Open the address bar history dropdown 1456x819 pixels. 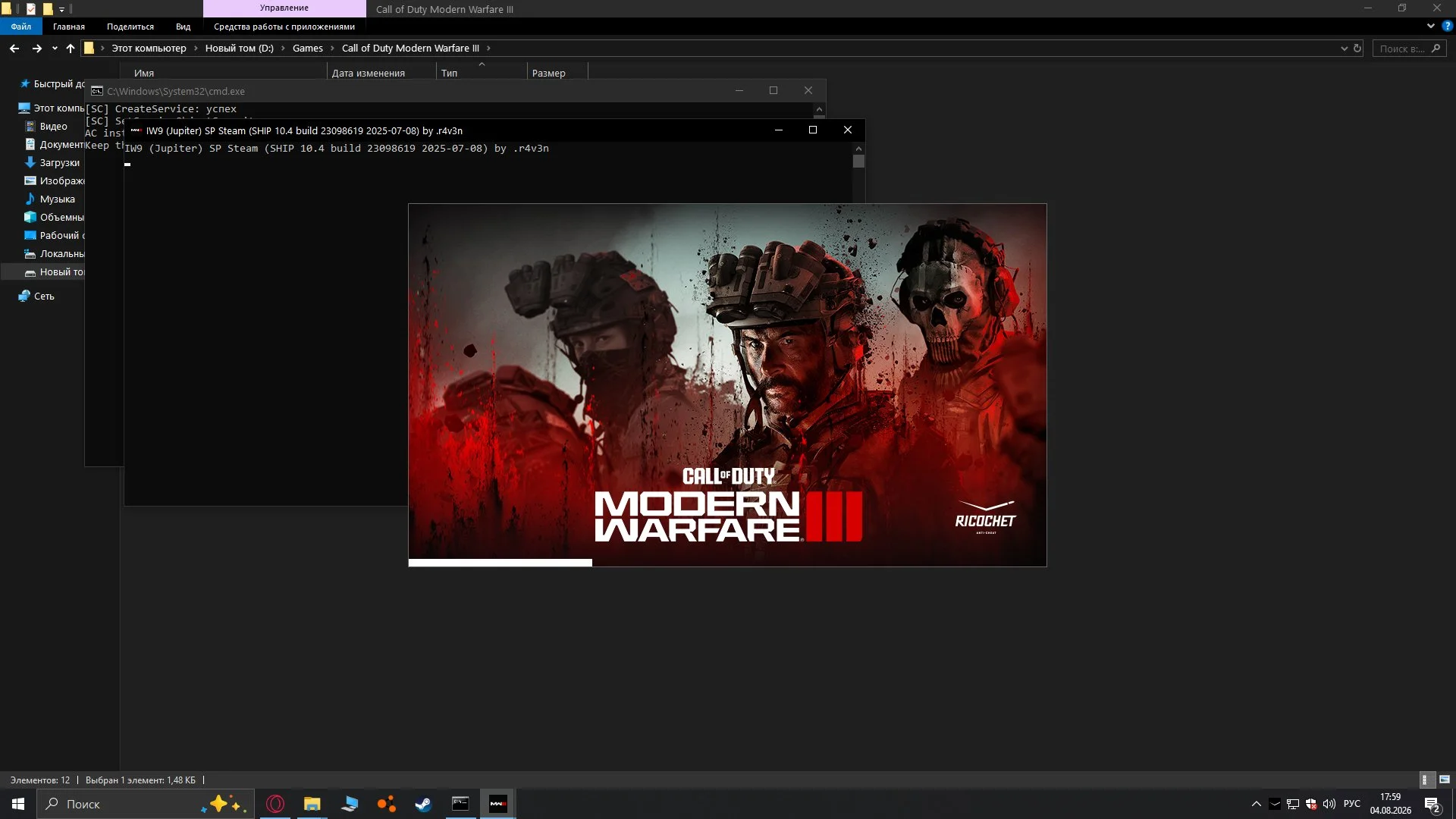tap(1344, 49)
